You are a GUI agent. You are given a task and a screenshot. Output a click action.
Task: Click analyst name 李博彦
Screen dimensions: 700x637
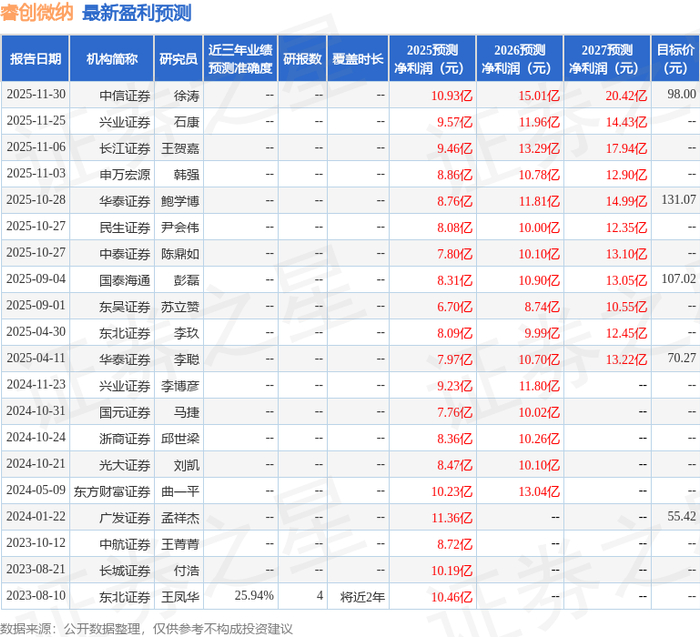click(180, 385)
